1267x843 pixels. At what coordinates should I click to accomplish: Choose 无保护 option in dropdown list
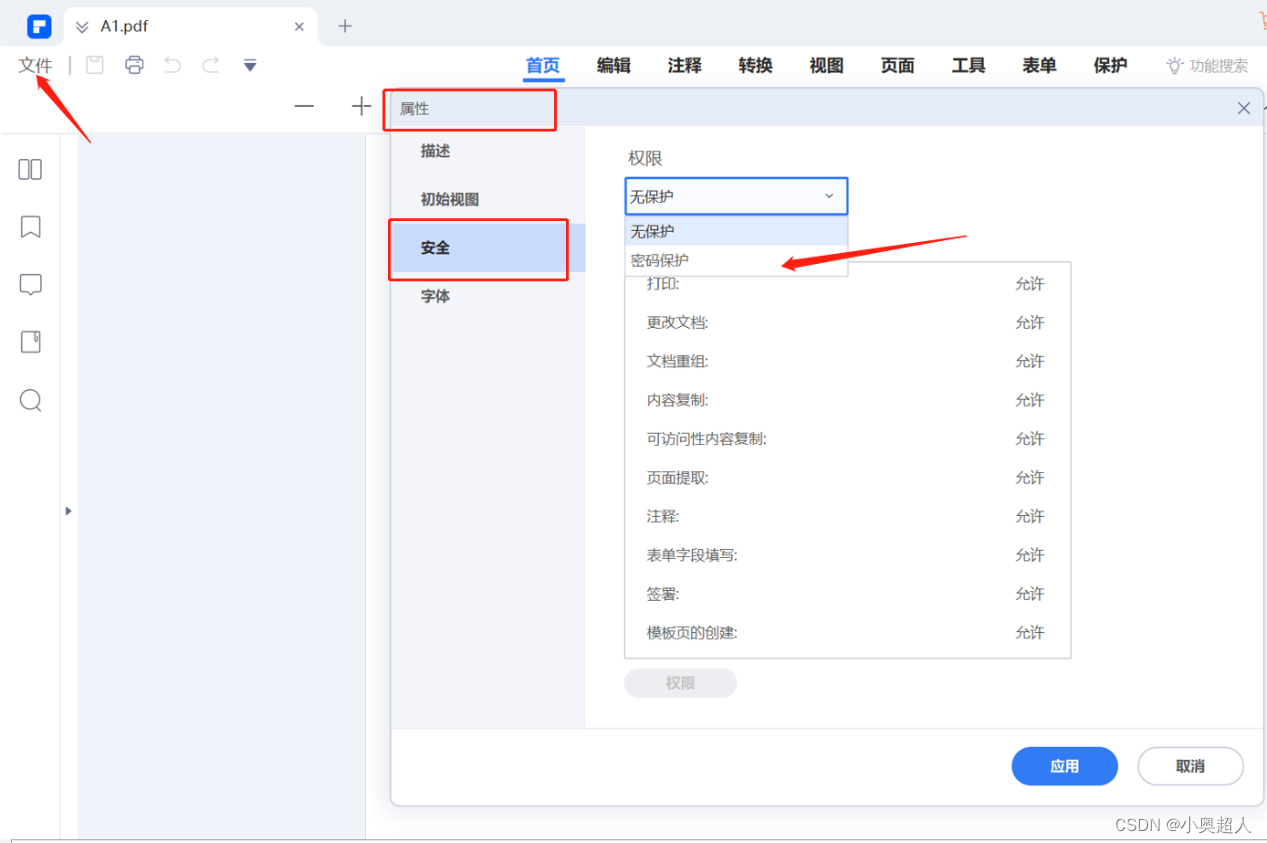click(736, 232)
